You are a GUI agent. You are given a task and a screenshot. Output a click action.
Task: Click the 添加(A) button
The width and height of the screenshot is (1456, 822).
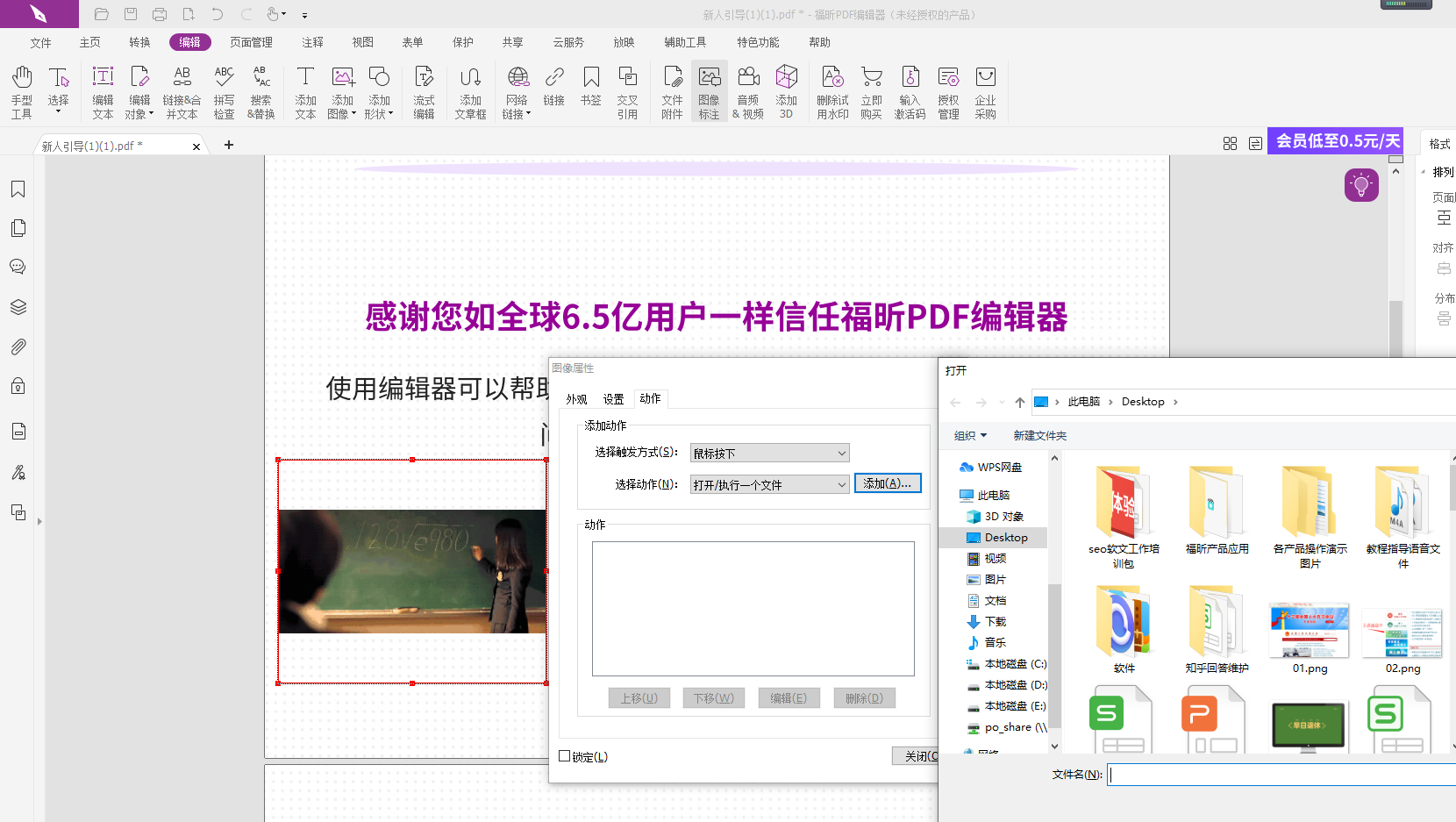pos(888,482)
